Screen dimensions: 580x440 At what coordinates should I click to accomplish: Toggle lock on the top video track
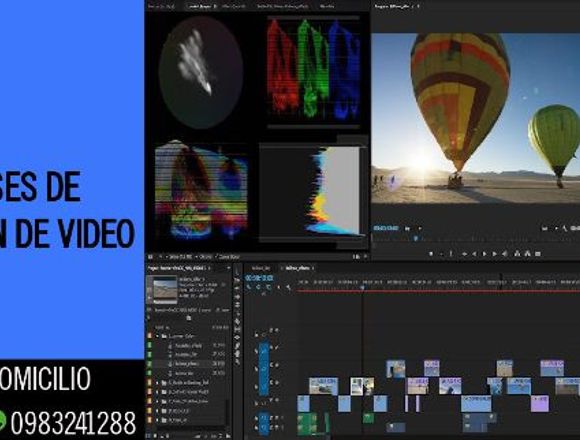pyautogui.click(x=256, y=335)
